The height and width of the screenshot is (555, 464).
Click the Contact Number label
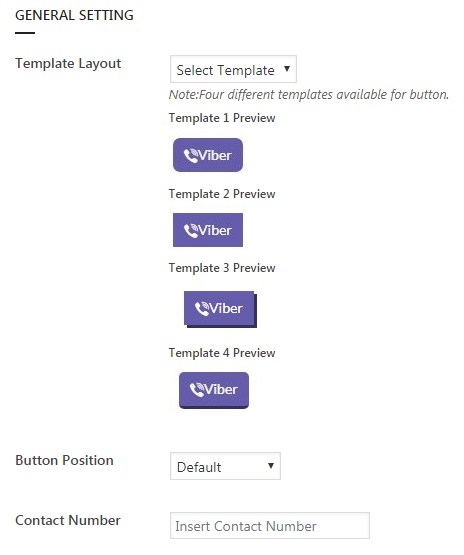[x=68, y=520]
